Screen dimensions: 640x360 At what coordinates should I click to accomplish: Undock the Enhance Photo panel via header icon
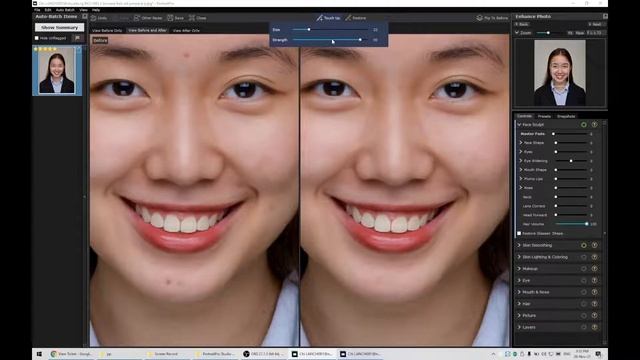(x=605, y=16)
